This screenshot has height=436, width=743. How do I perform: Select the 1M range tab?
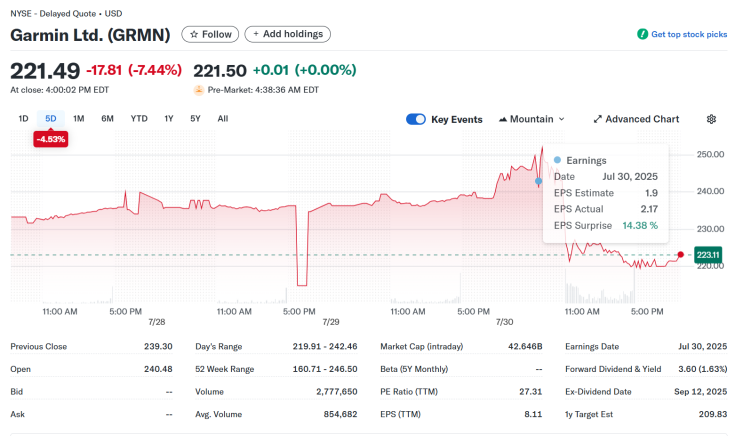(79, 118)
